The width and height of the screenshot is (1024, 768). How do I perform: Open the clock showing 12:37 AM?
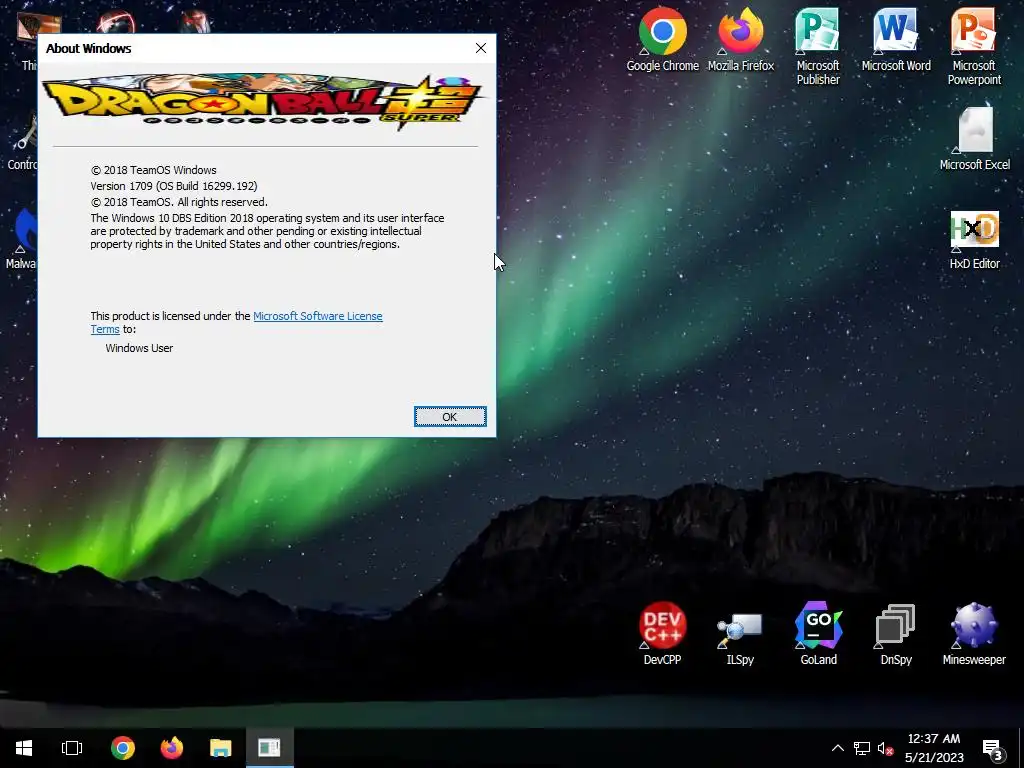coord(934,748)
